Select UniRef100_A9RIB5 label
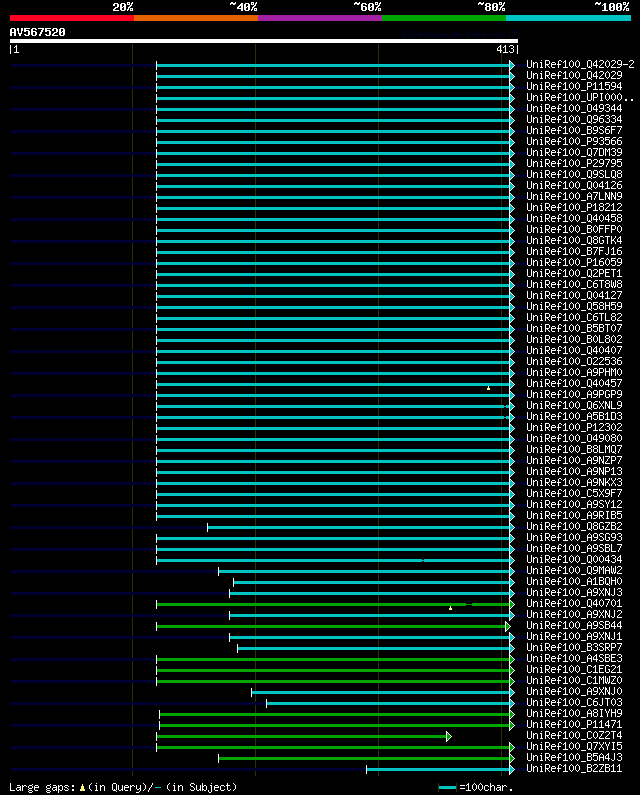Screen dimensions: 640x795 574,516
